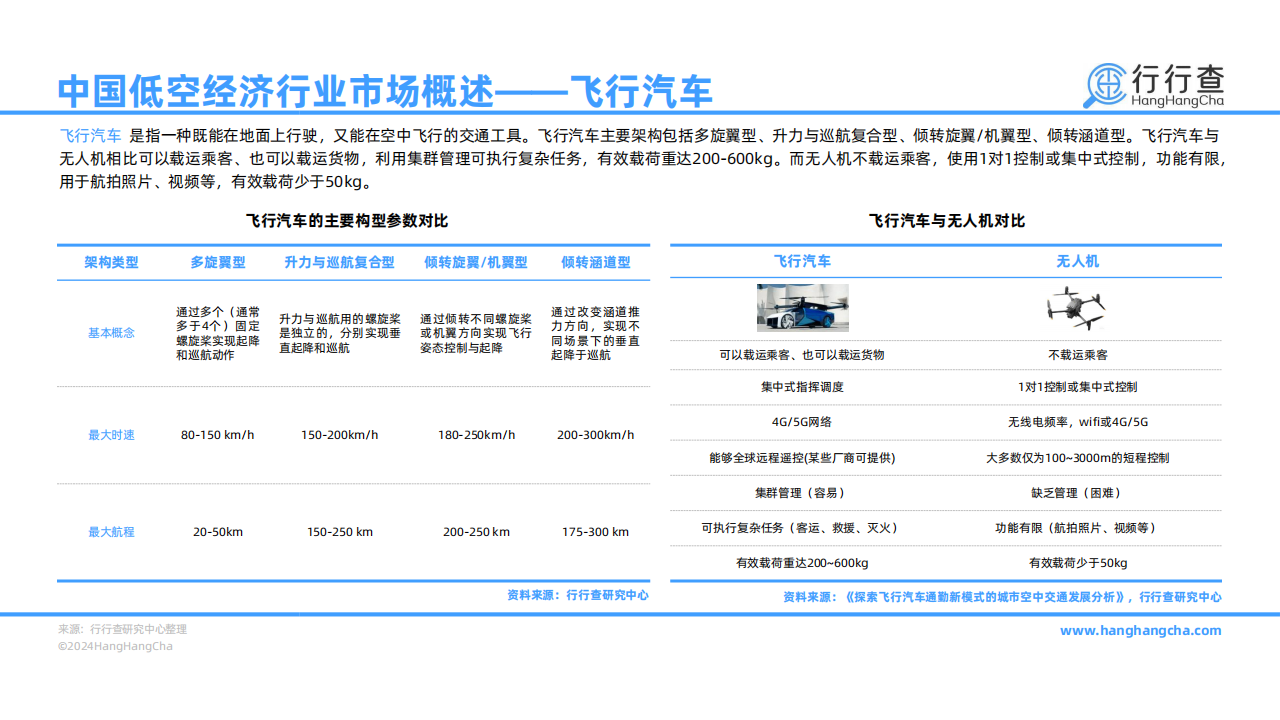Click the cell 大多数仅为100~3000m的短程控制
Image resolution: width=1280 pixels, height=720 pixels.
[x=1078, y=458]
